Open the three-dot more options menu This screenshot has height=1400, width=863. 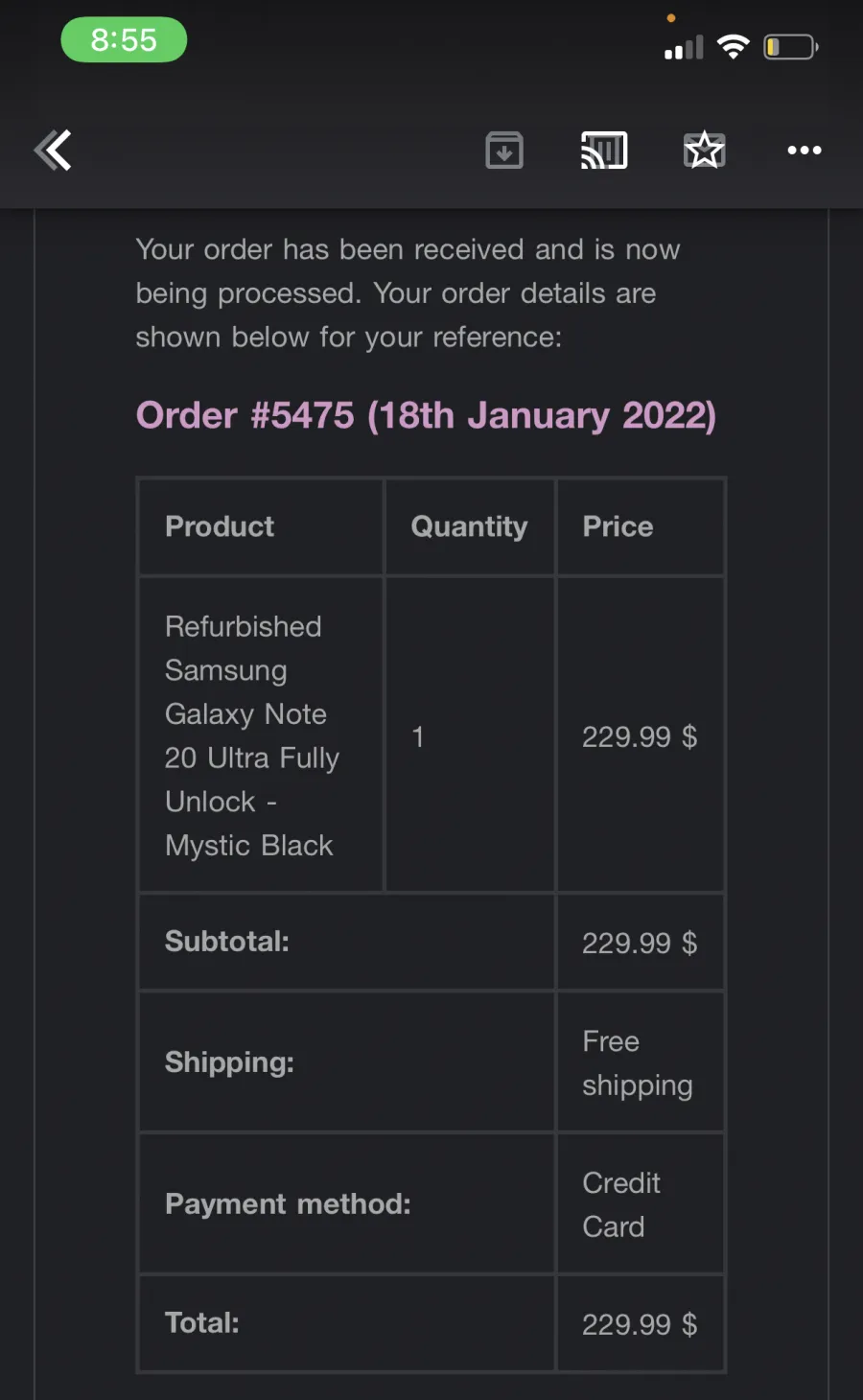(x=805, y=150)
